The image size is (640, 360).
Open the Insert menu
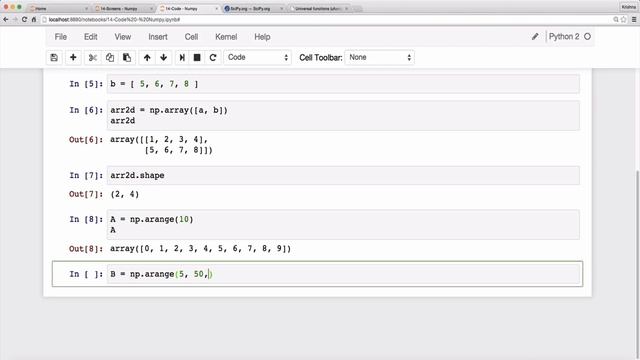coord(158,37)
